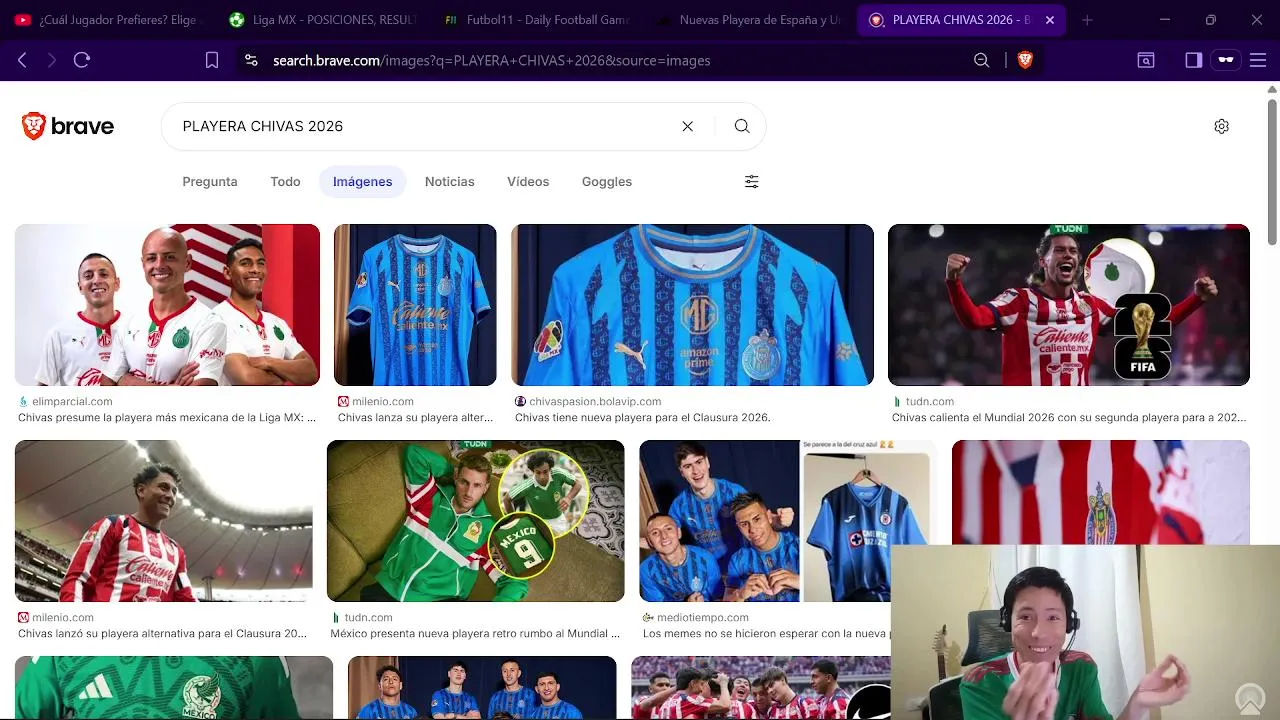Bookmark this page using the bookmark icon
1280x720 pixels.
coord(212,60)
